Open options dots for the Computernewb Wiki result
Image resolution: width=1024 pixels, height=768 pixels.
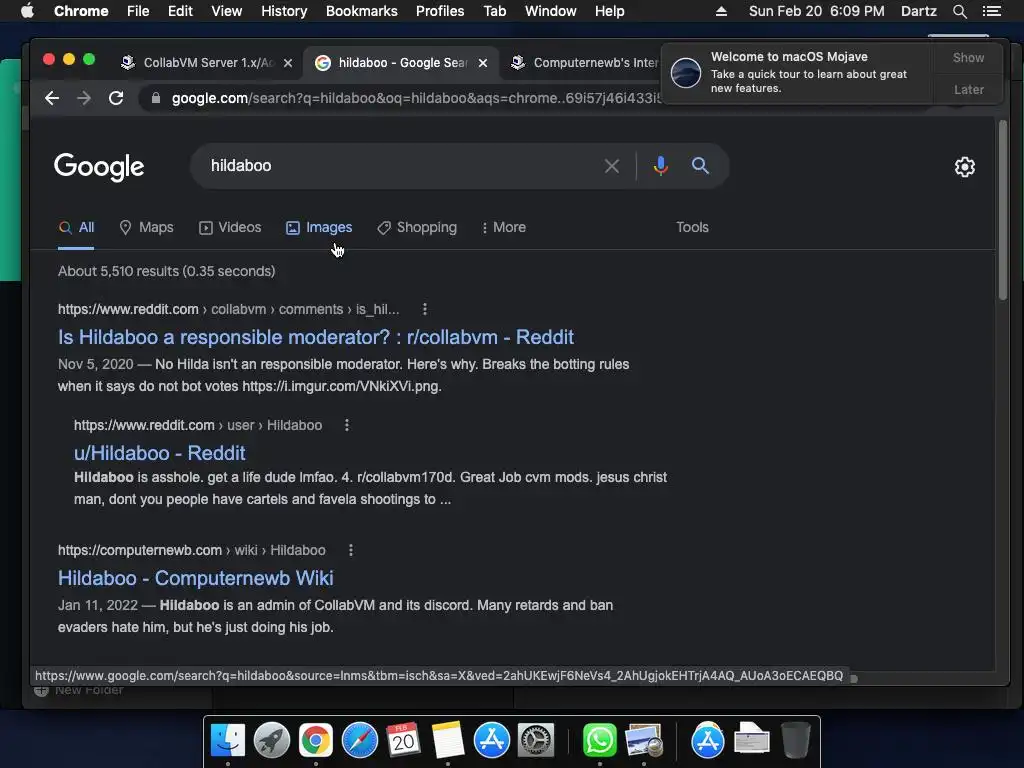point(351,550)
